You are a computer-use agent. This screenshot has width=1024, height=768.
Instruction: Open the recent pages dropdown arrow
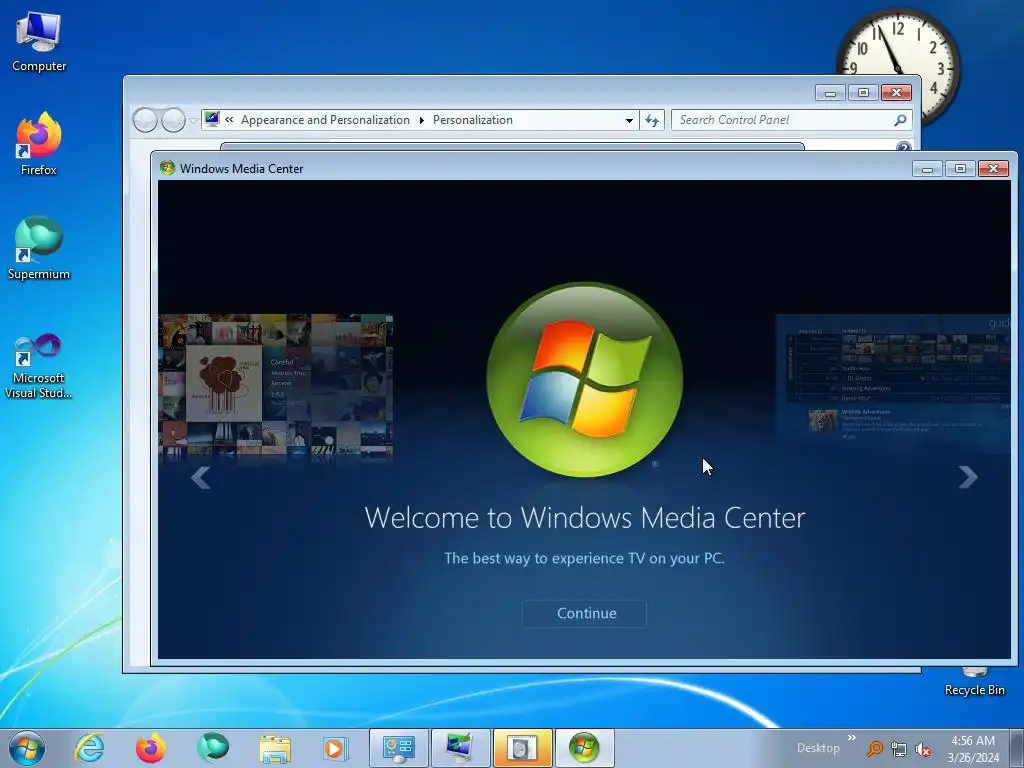pos(193,121)
